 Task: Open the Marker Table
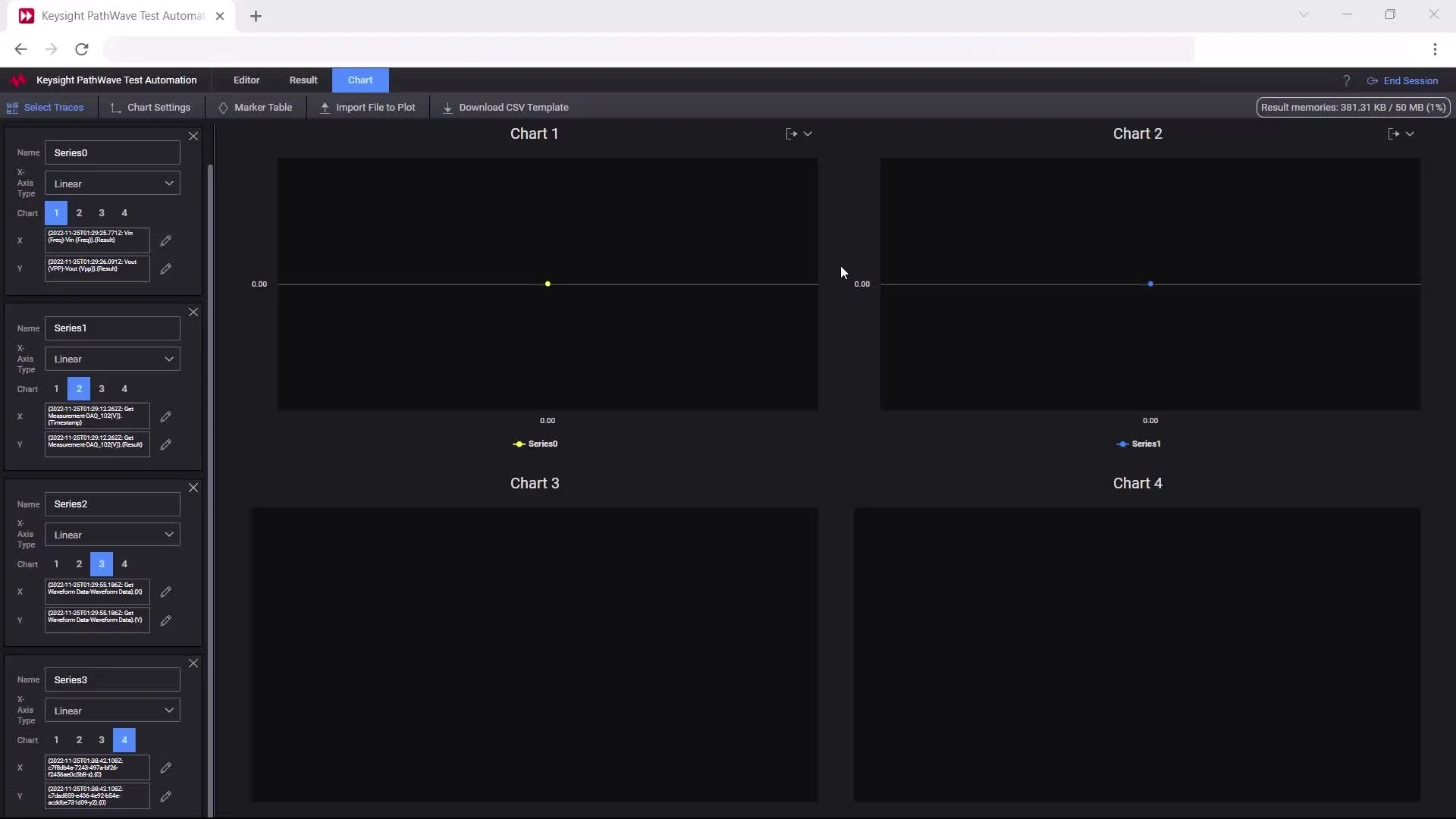[x=255, y=107]
